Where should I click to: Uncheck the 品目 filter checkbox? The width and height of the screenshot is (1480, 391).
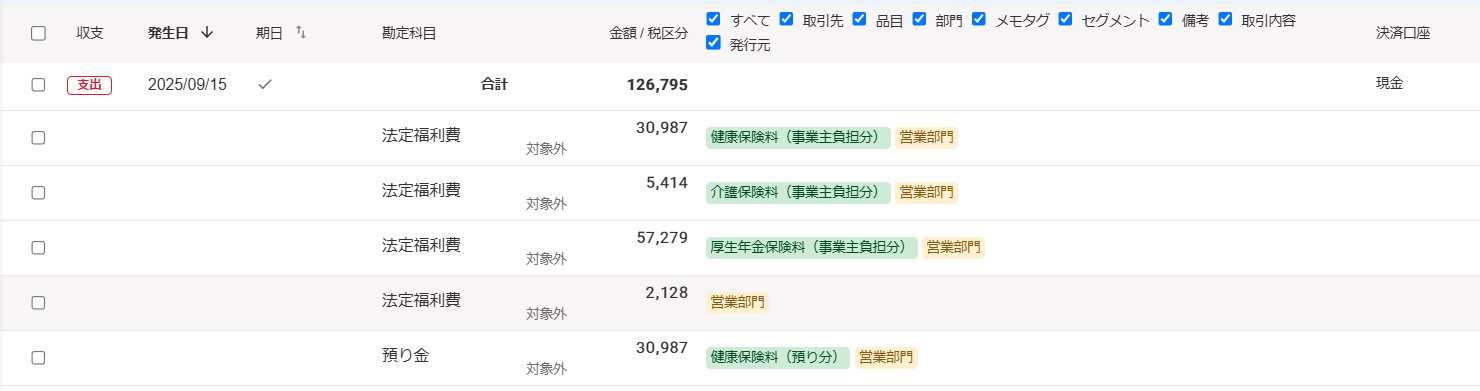pyautogui.click(x=859, y=19)
